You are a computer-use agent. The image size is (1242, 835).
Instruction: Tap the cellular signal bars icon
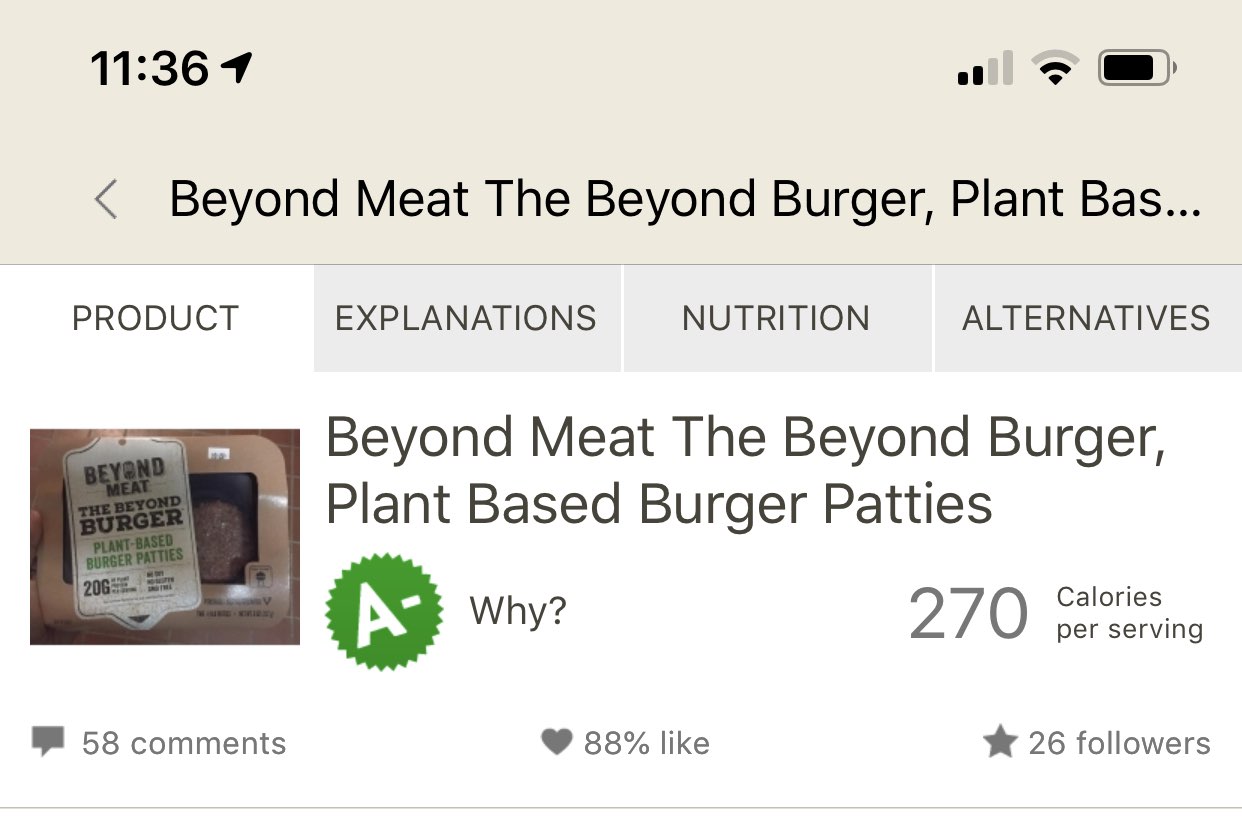pyautogui.click(x=985, y=69)
